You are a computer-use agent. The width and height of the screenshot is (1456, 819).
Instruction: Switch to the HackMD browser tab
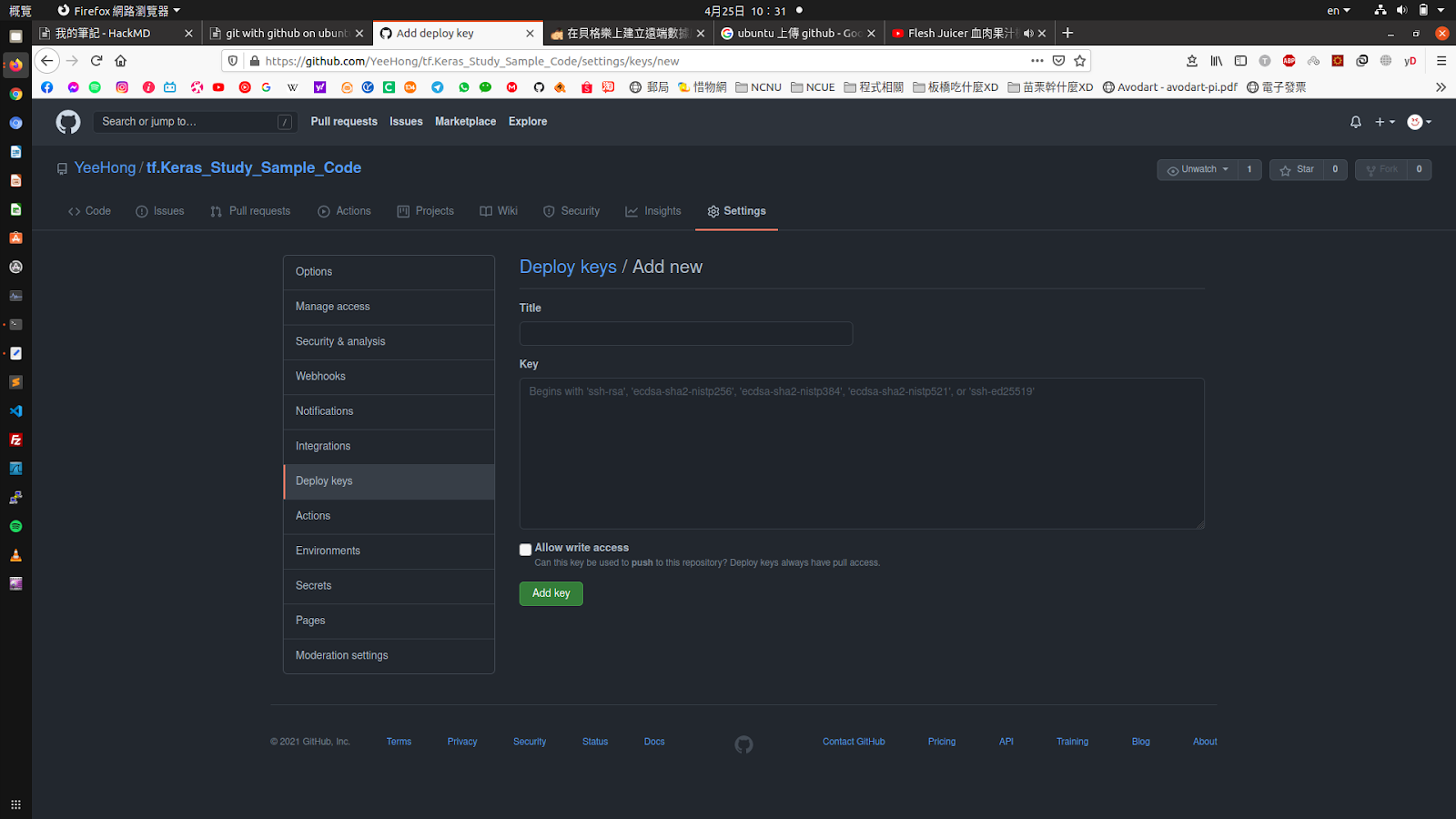click(x=116, y=34)
